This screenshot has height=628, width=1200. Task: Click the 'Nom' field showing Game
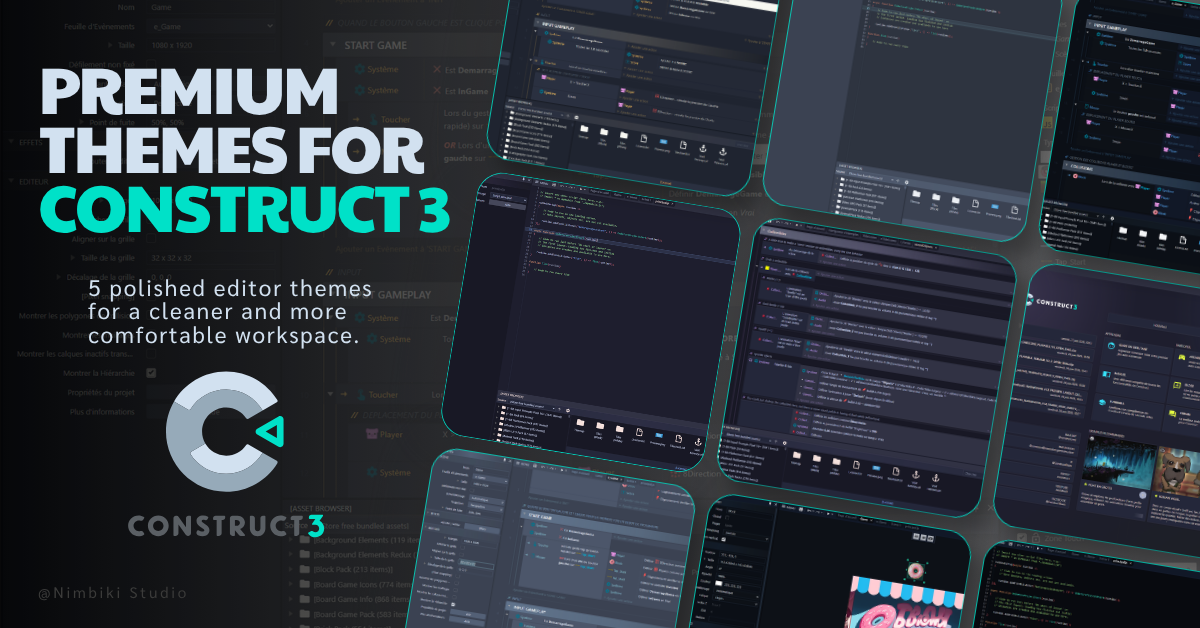pos(210,6)
